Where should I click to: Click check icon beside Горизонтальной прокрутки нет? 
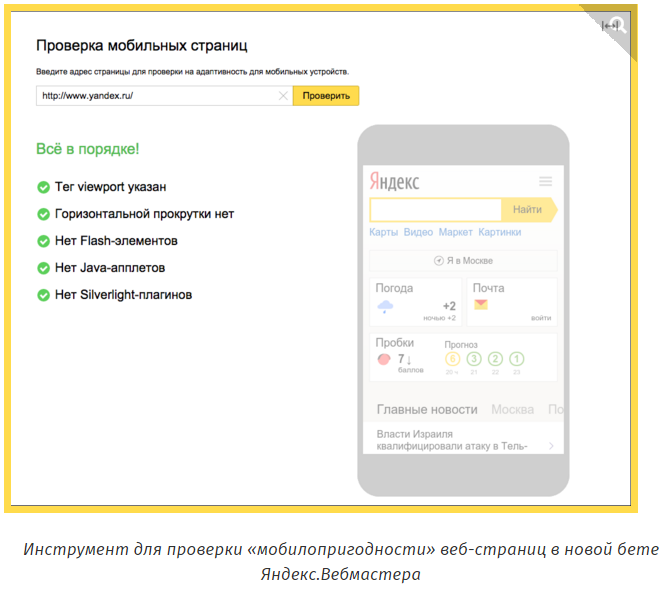point(43,214)
